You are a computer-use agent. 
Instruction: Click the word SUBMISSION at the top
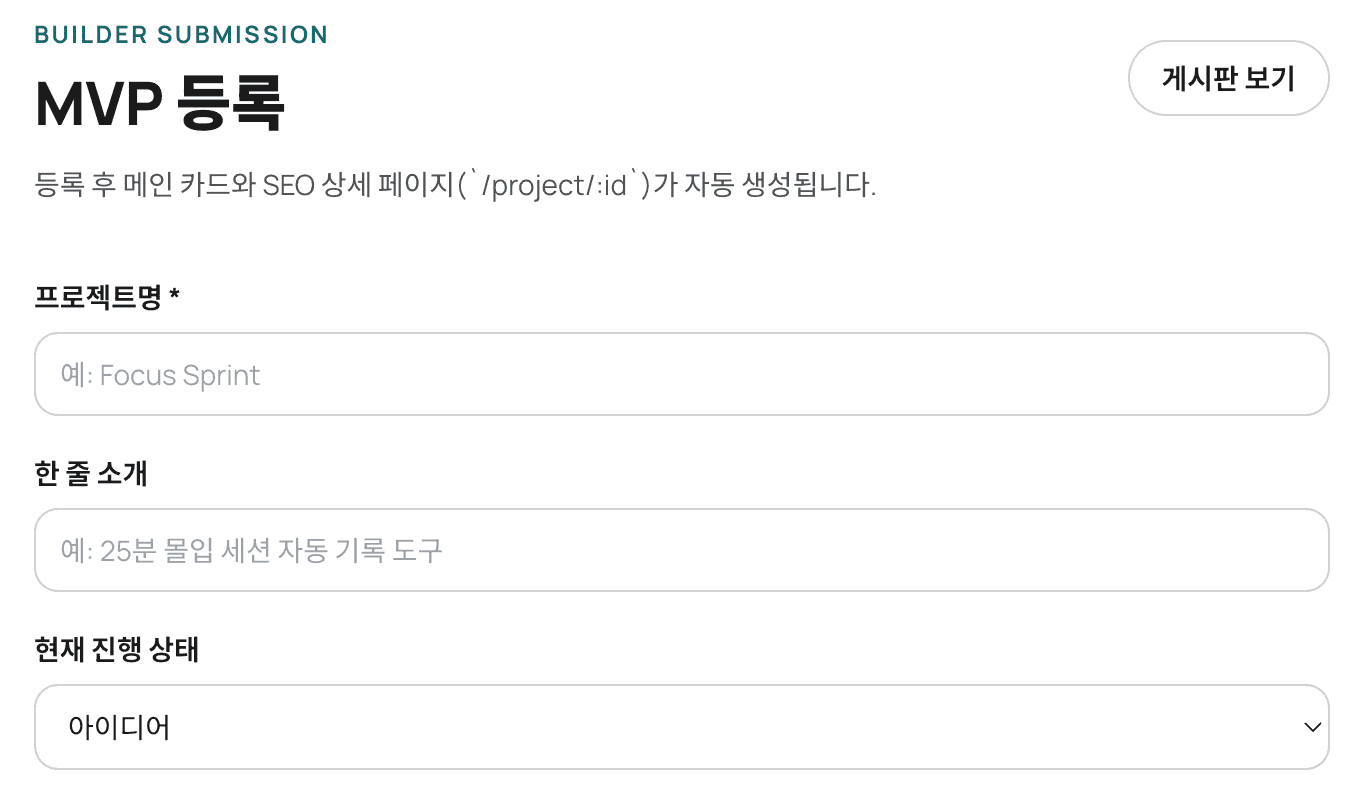pyautogui.click(x=242, y=35)
